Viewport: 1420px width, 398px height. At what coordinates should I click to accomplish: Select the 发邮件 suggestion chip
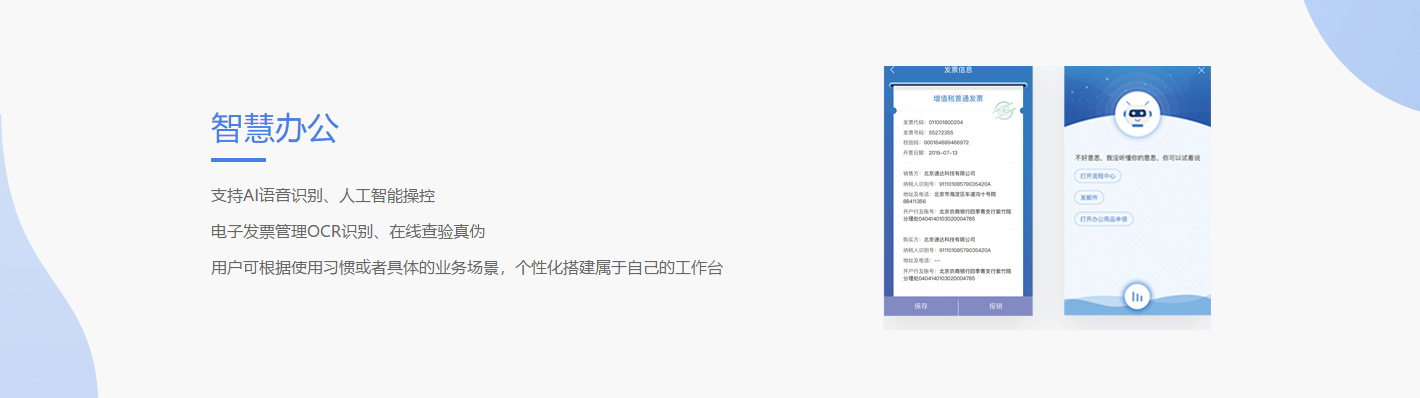[x=1088, y=197]
